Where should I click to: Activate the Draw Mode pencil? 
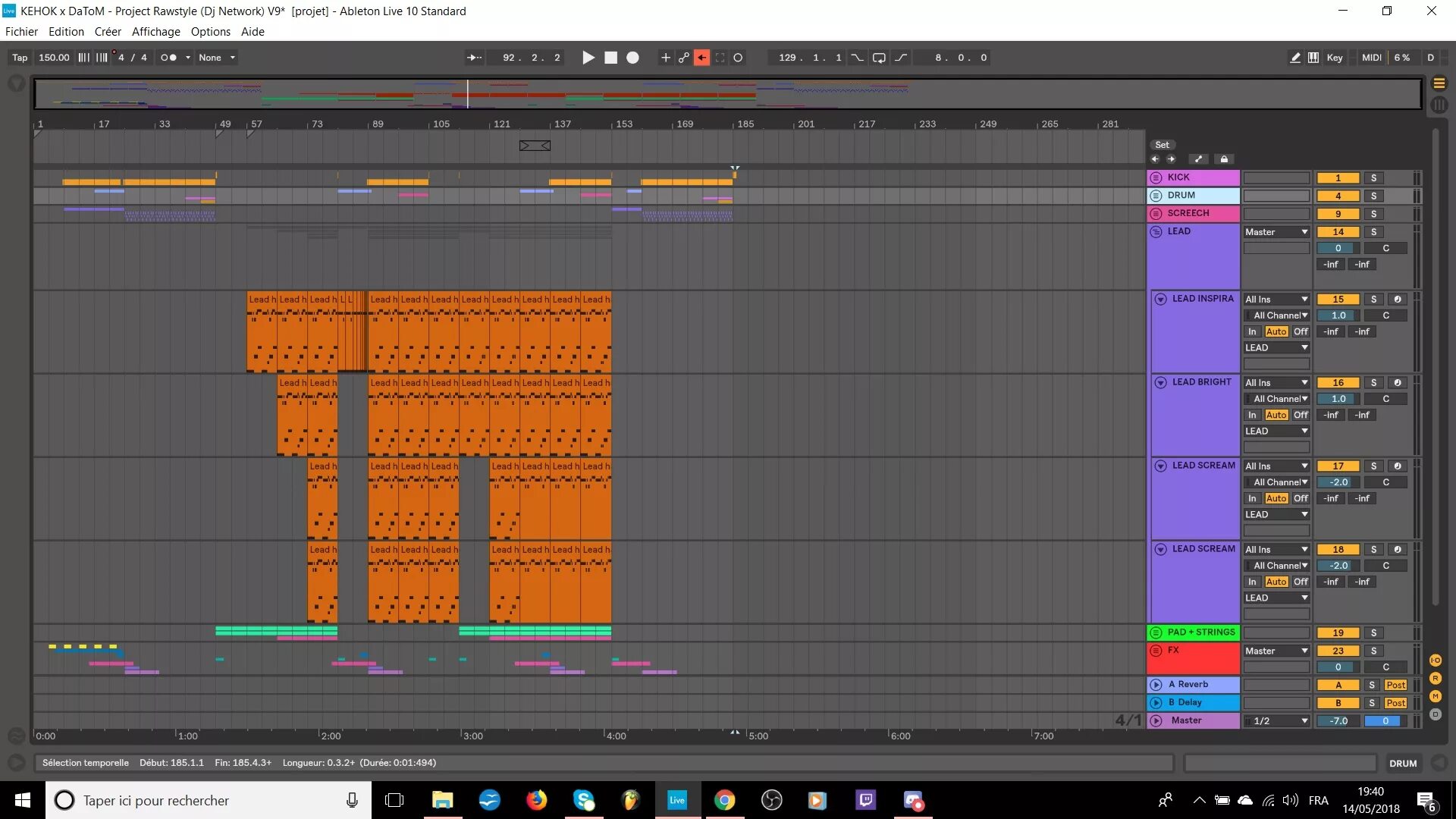1295,58
